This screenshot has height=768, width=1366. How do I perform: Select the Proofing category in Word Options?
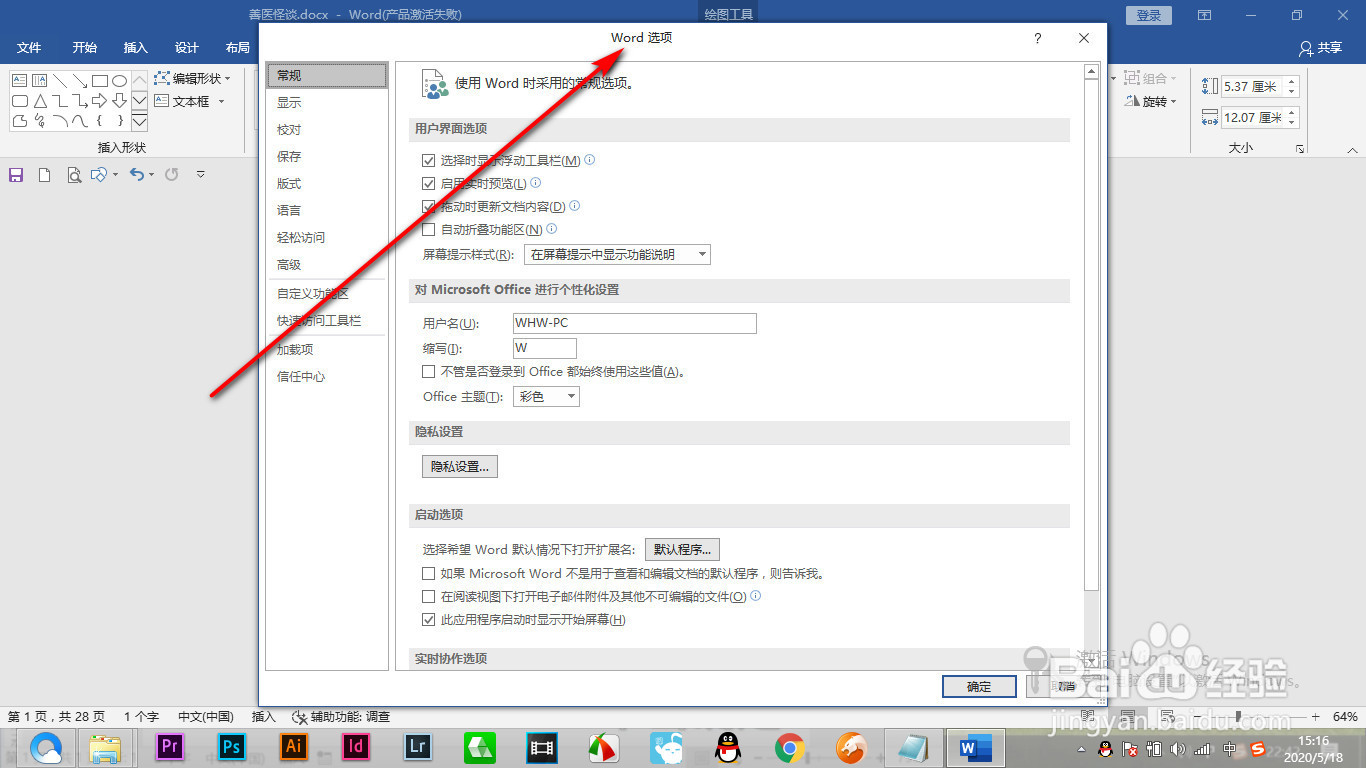click(327, 129)
